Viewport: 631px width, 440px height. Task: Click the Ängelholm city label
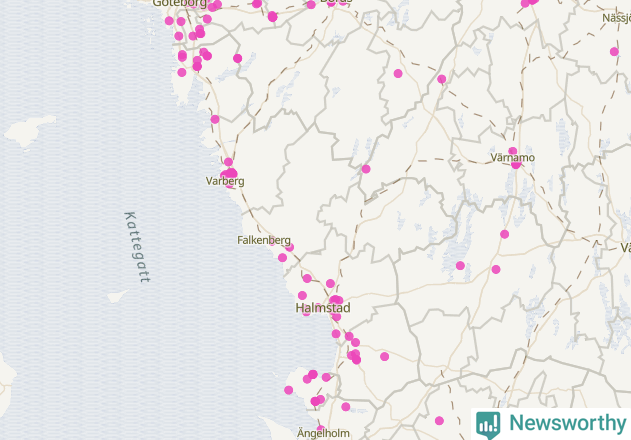tap(323, 434)
